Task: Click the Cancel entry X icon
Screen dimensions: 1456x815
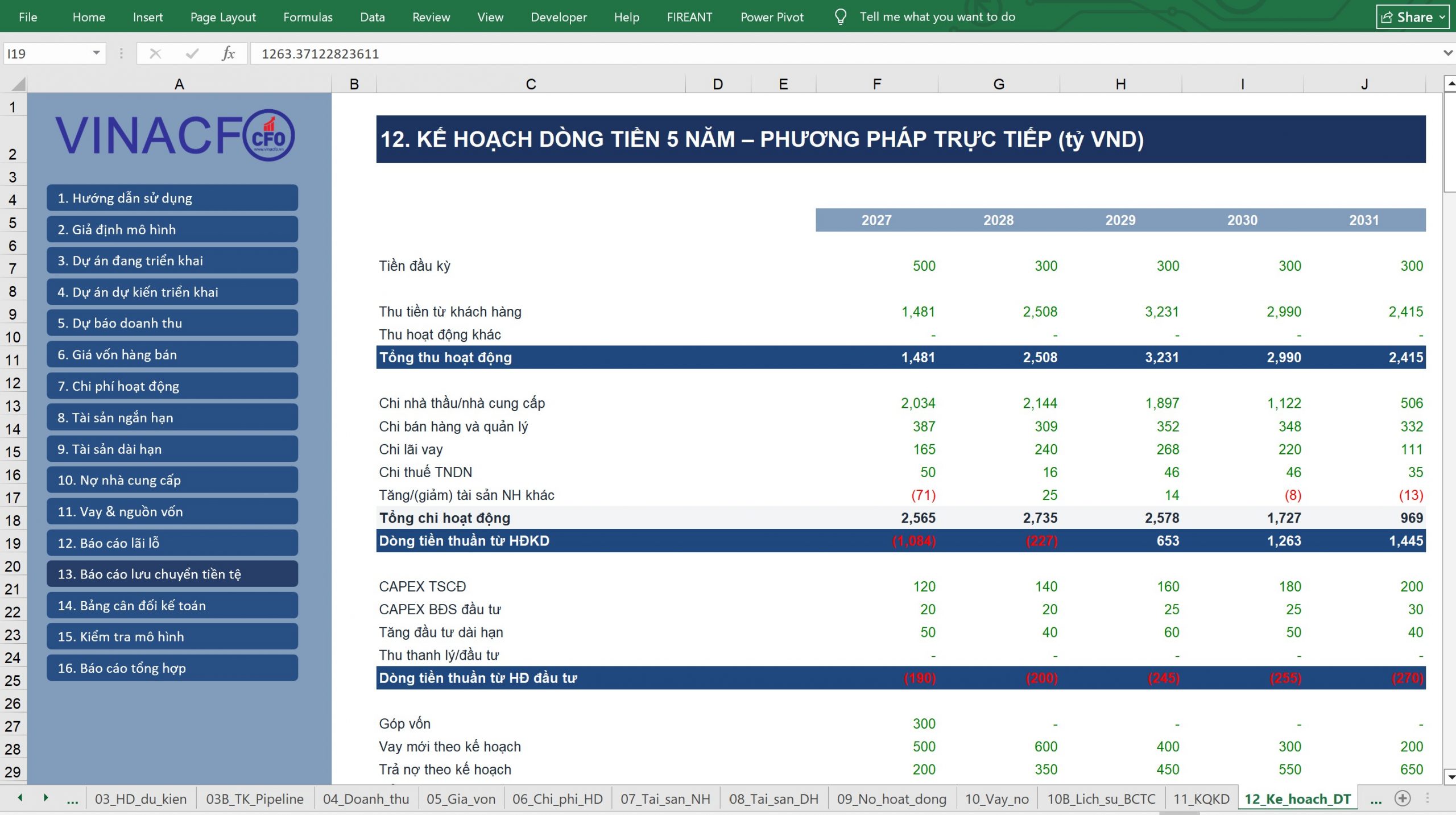Action: (155, 53)
